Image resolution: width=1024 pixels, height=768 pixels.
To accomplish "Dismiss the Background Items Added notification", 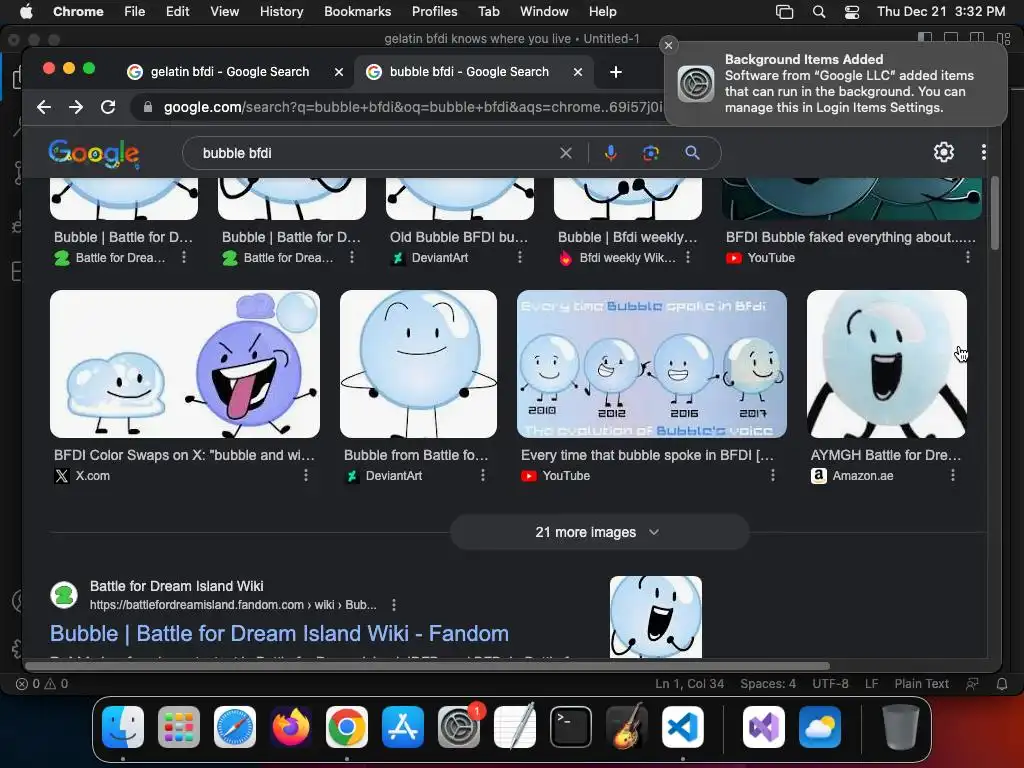I will 668,45.
